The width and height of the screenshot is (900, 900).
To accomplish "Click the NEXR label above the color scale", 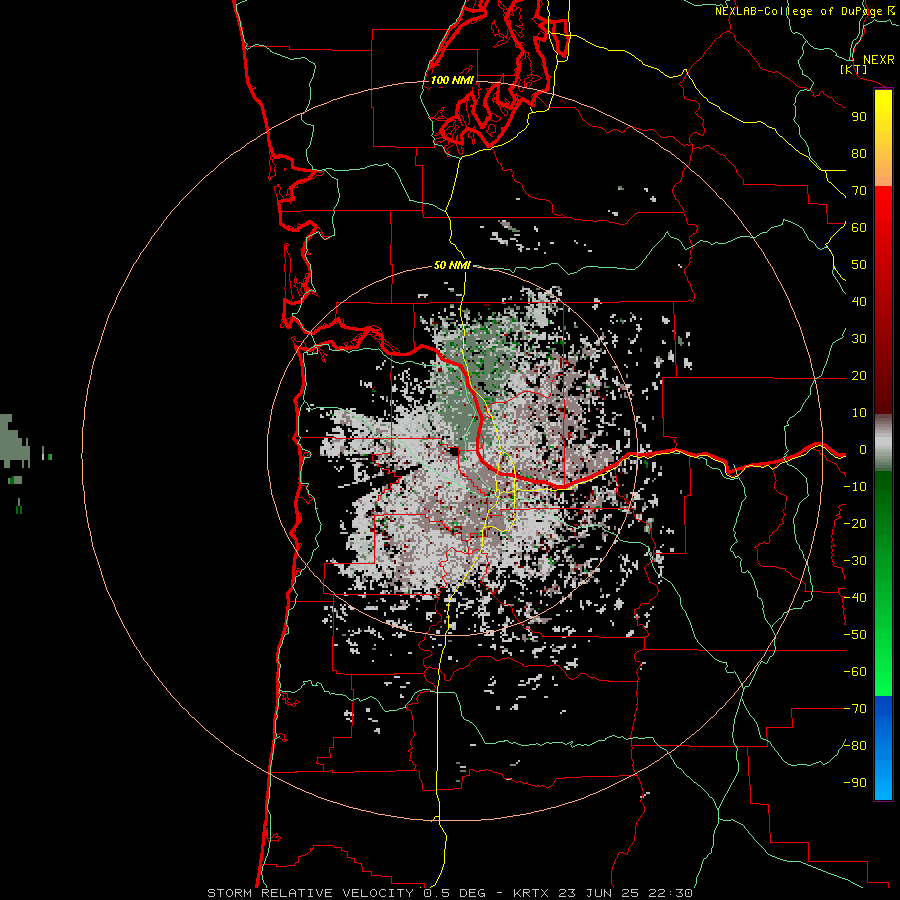I will pos(878,60).
